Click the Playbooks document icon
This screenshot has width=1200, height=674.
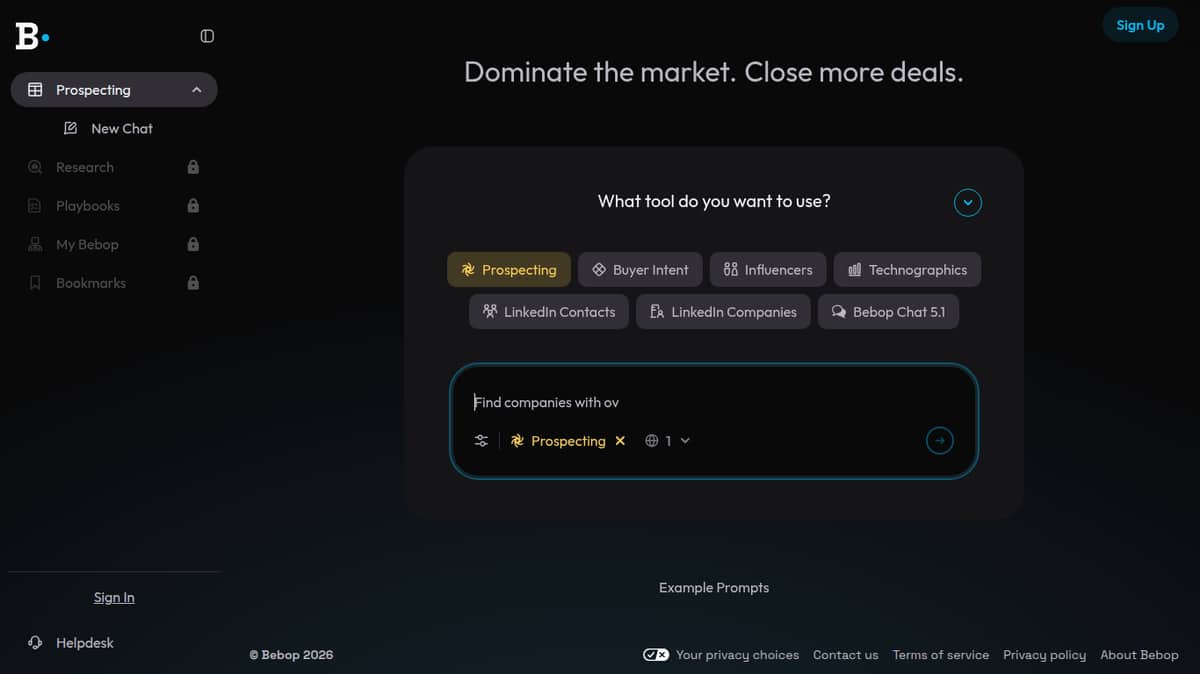click(x=35, y=206)
